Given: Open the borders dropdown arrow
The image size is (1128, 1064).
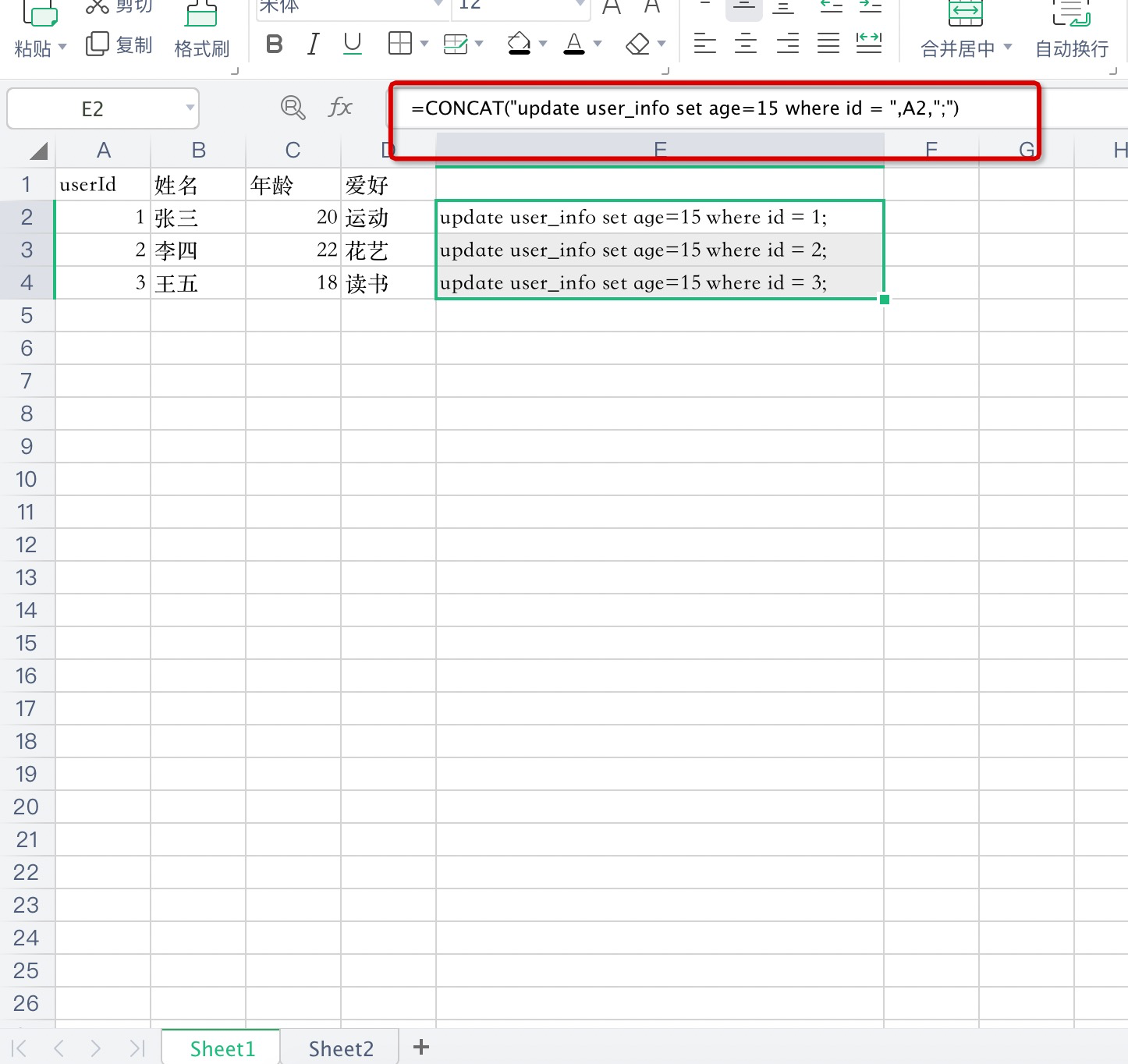Looking at the screenshot, I should (424, 44).
